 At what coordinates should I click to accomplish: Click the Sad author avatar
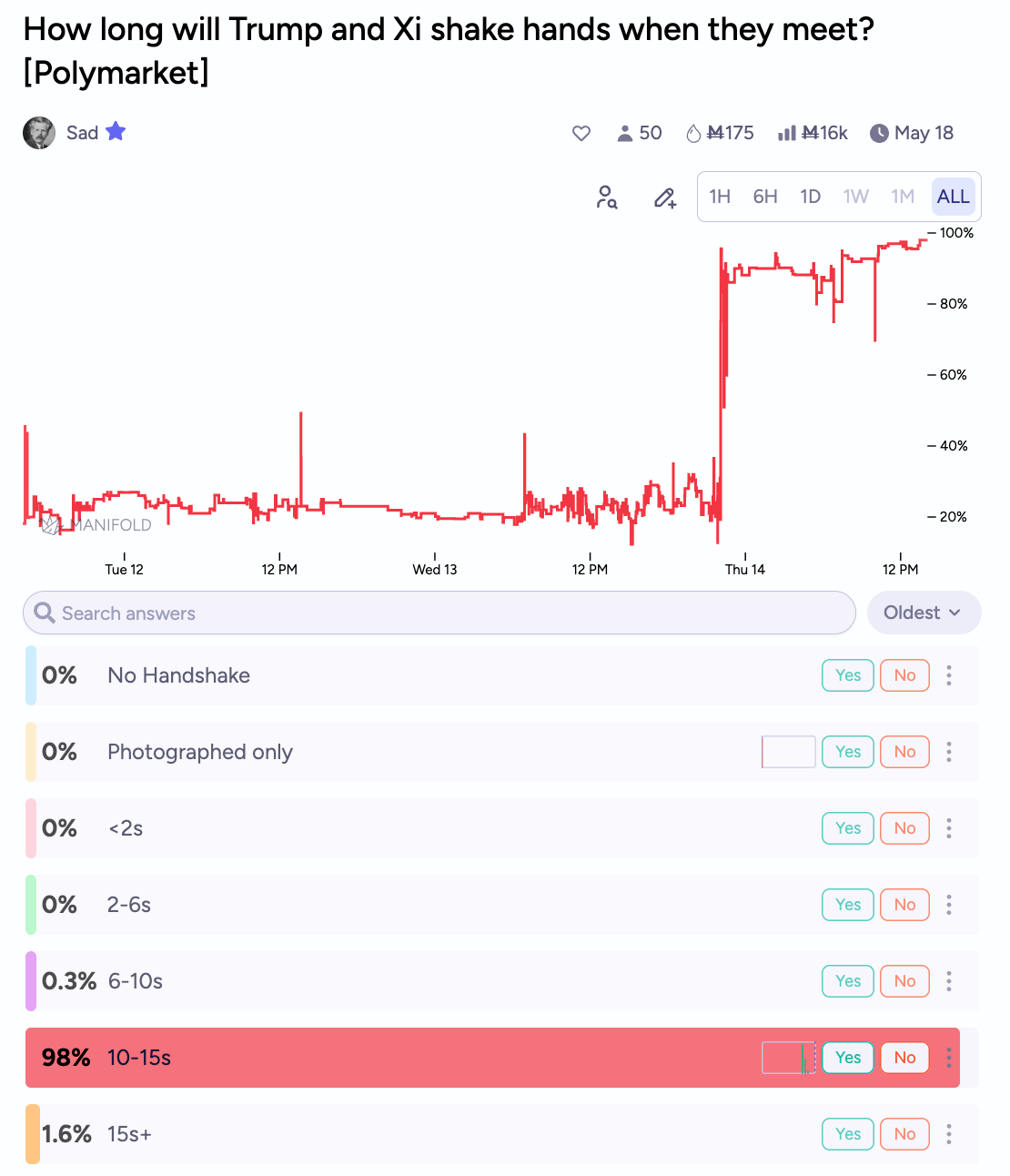coord(39,133)
